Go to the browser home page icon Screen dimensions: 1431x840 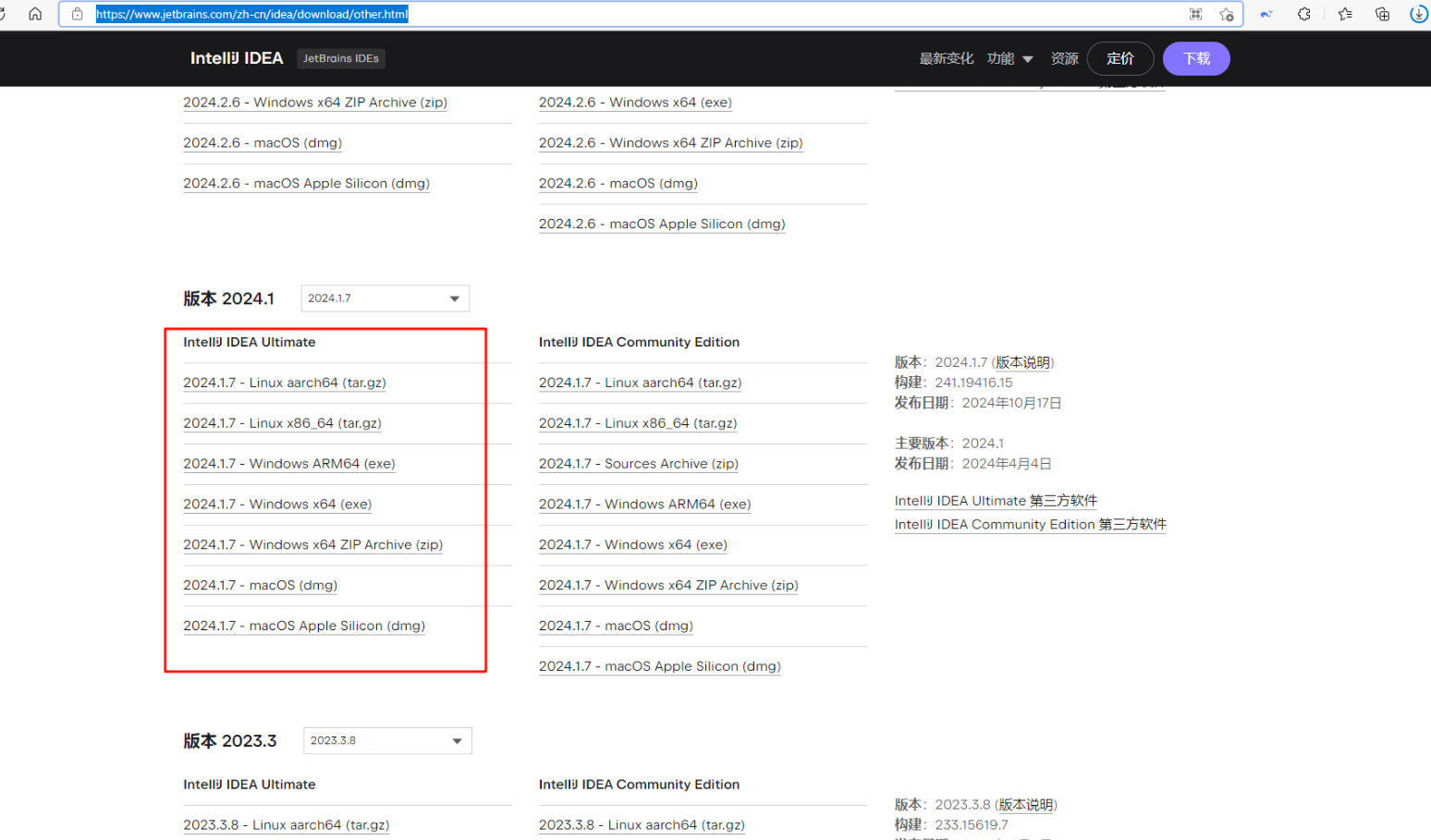tap(35, 14)
